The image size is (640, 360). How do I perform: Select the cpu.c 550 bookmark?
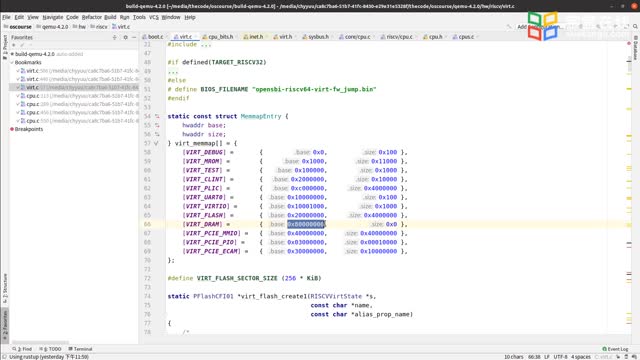(x=78, y=121)
